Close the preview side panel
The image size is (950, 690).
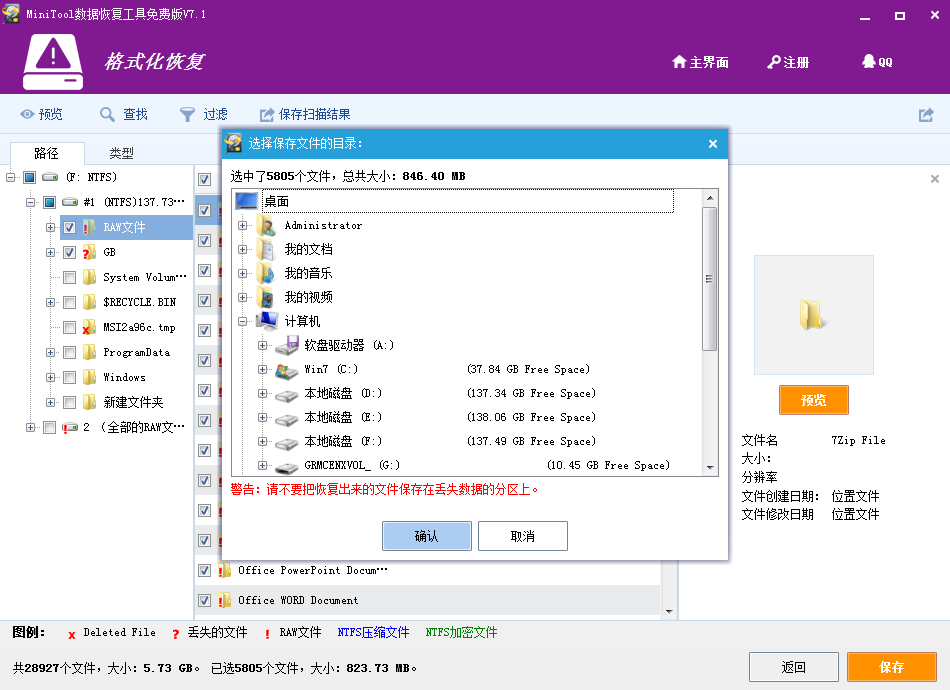(935, 179)
